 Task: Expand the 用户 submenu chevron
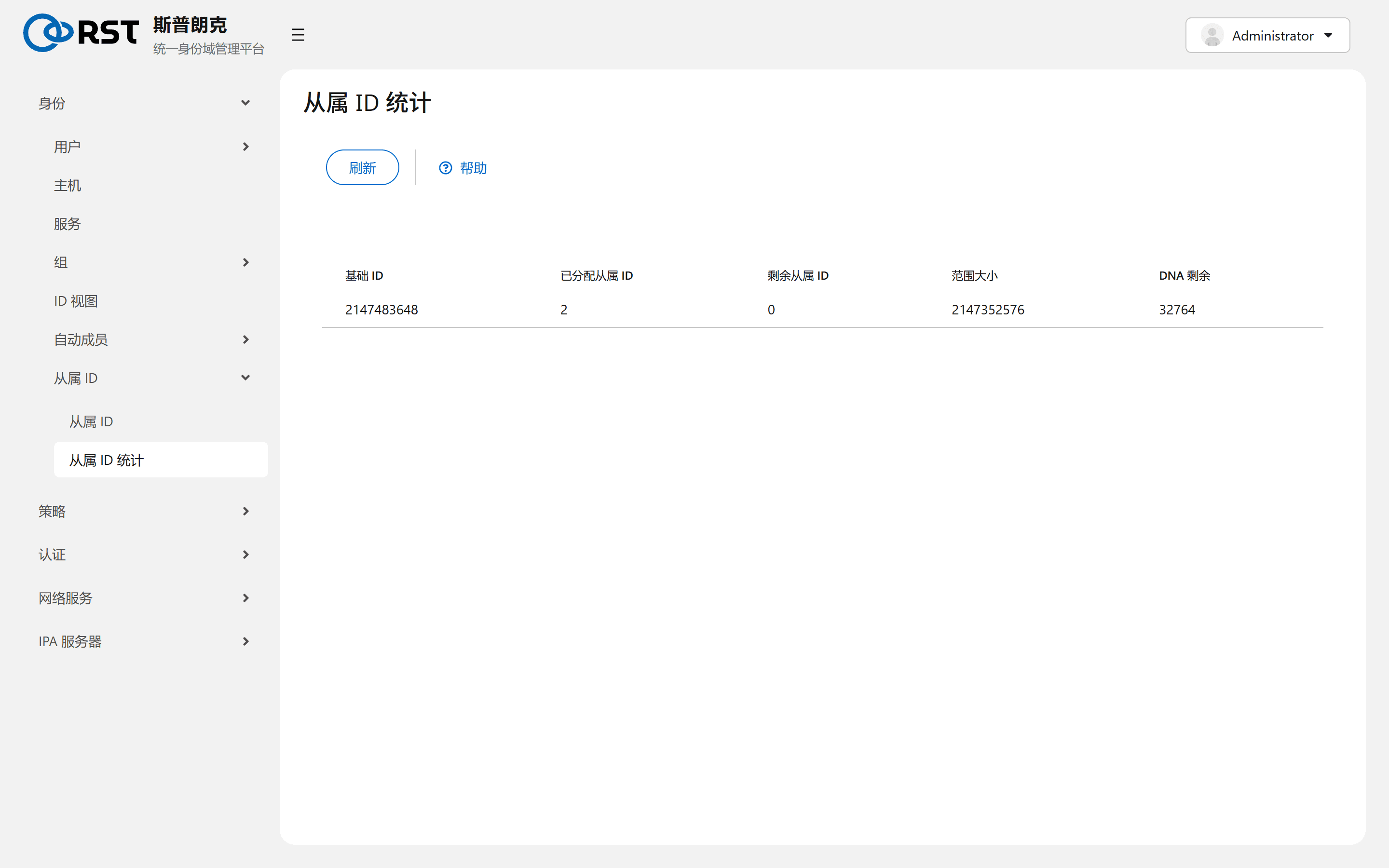click(x=245, y=147)
